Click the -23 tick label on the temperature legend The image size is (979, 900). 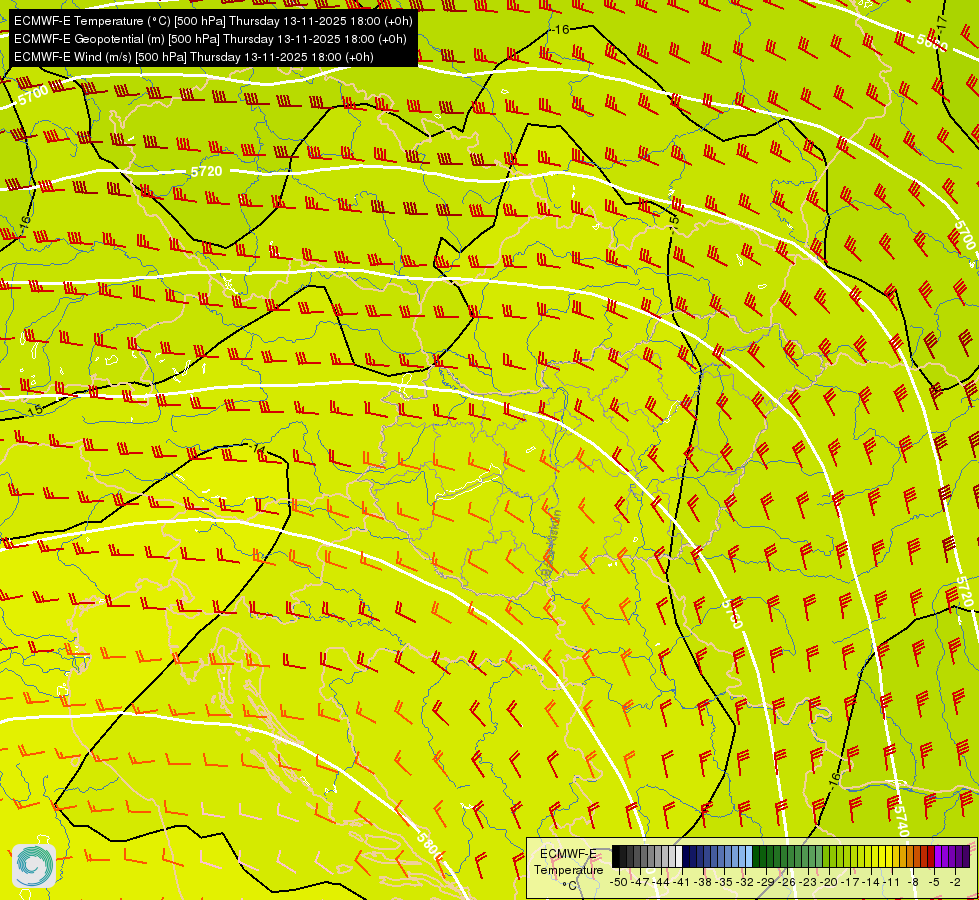(x=808, y=883)
